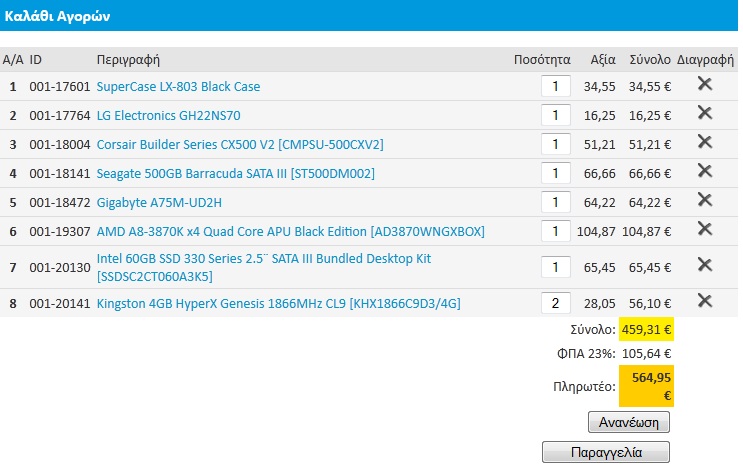Click the highlighted subtotal 459,31 €
Image resolution: width=743 pixels, height=475 pixels.
point(646,329)
